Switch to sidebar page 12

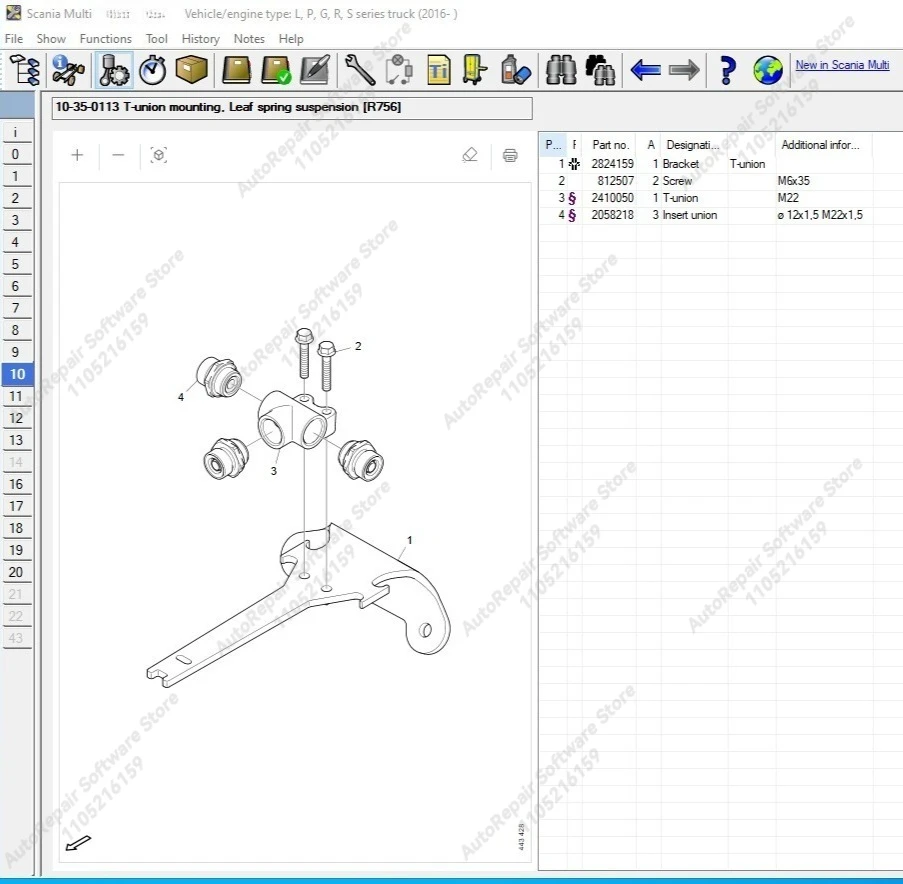(17, 418)
